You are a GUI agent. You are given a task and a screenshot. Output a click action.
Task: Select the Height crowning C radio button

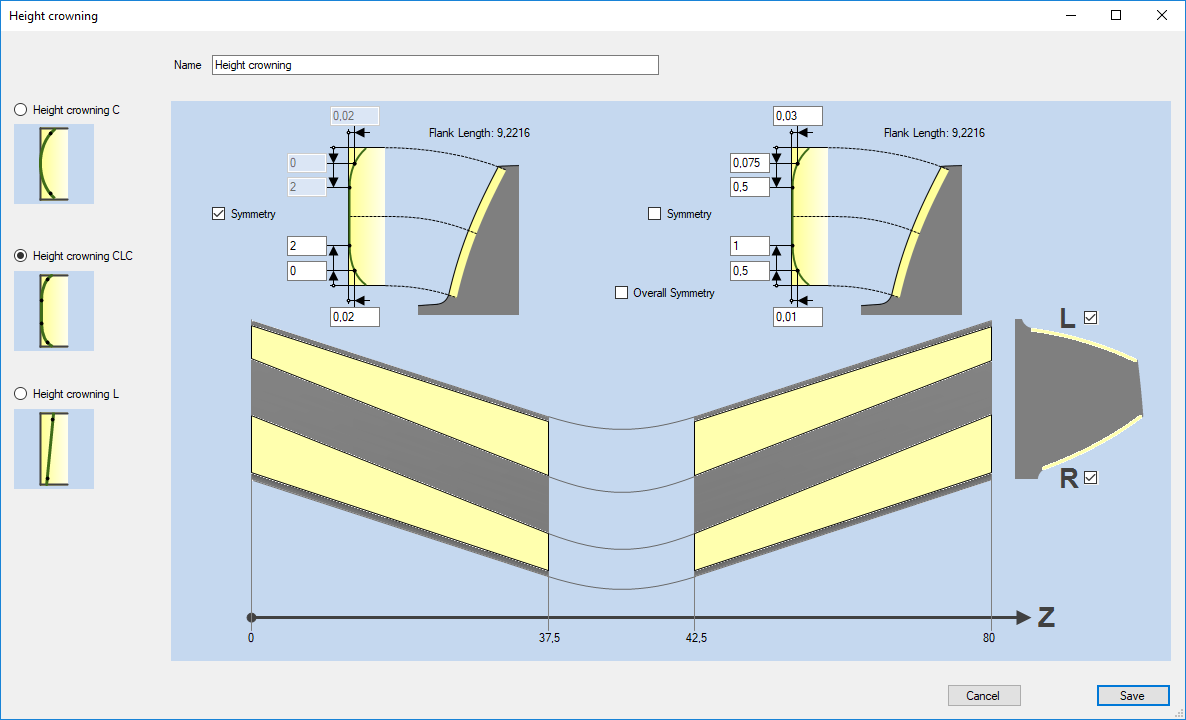click(21, 110)
